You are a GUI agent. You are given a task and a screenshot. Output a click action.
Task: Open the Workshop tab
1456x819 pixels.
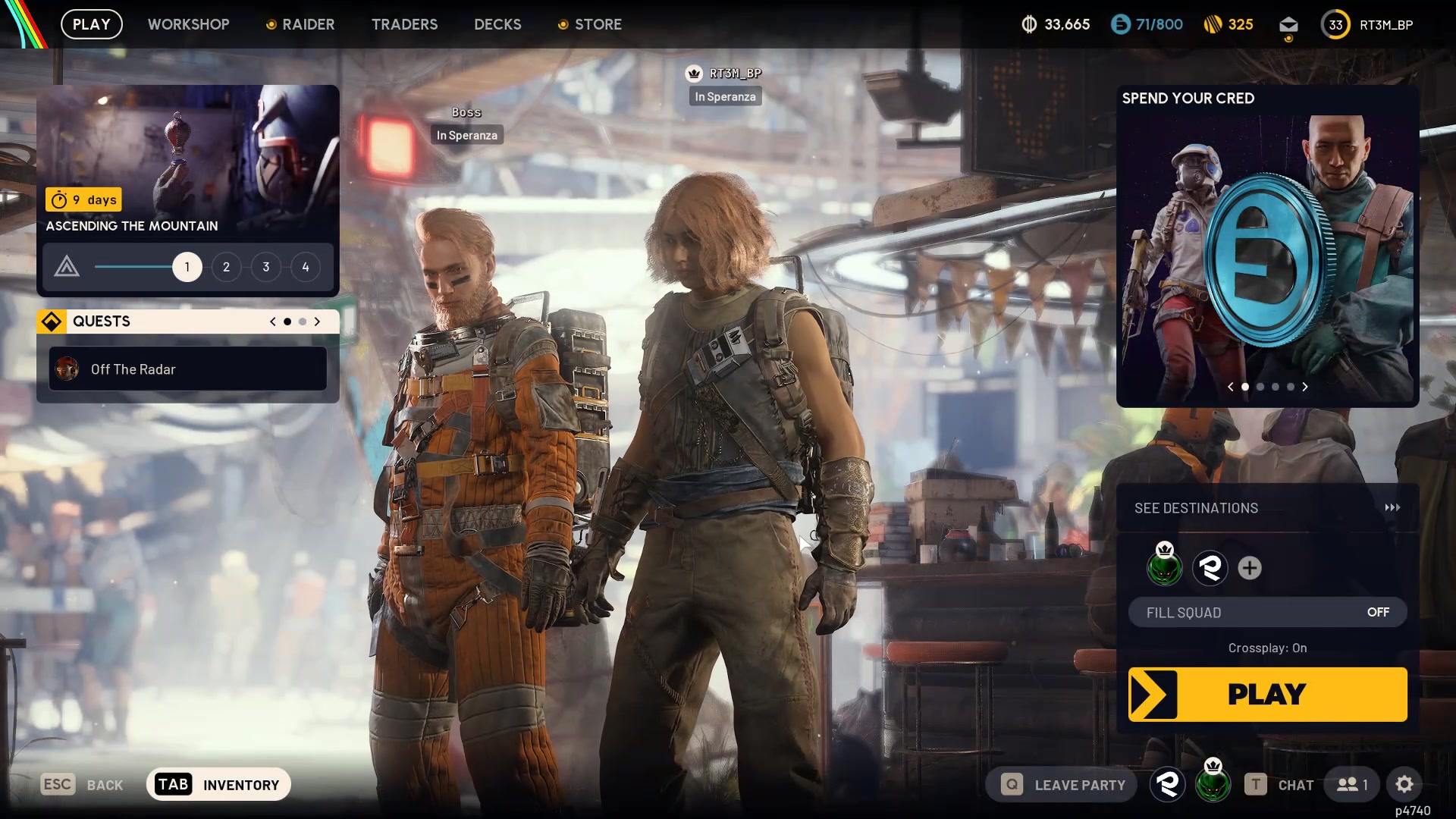(189, 24)
